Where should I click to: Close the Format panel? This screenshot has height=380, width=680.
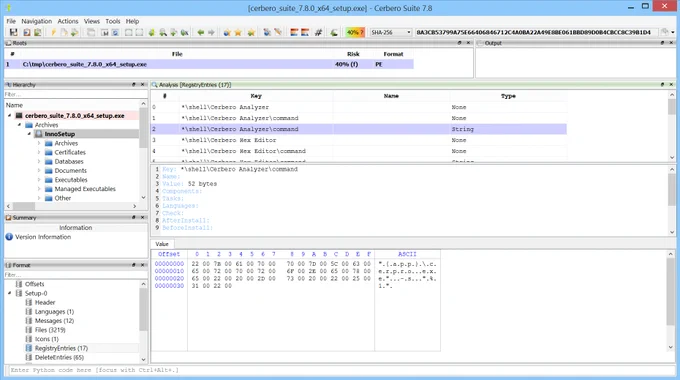click(143, 265)
